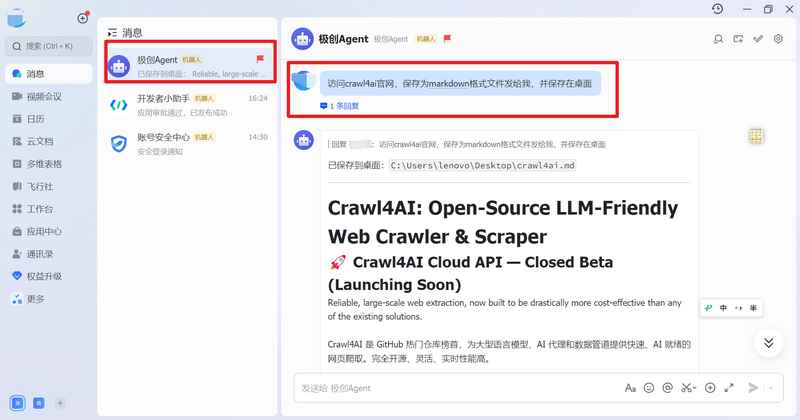Open the 1 条回复 thread link
Image resolution: width=800 pixels, height=420 pixels.
(339, 106)
